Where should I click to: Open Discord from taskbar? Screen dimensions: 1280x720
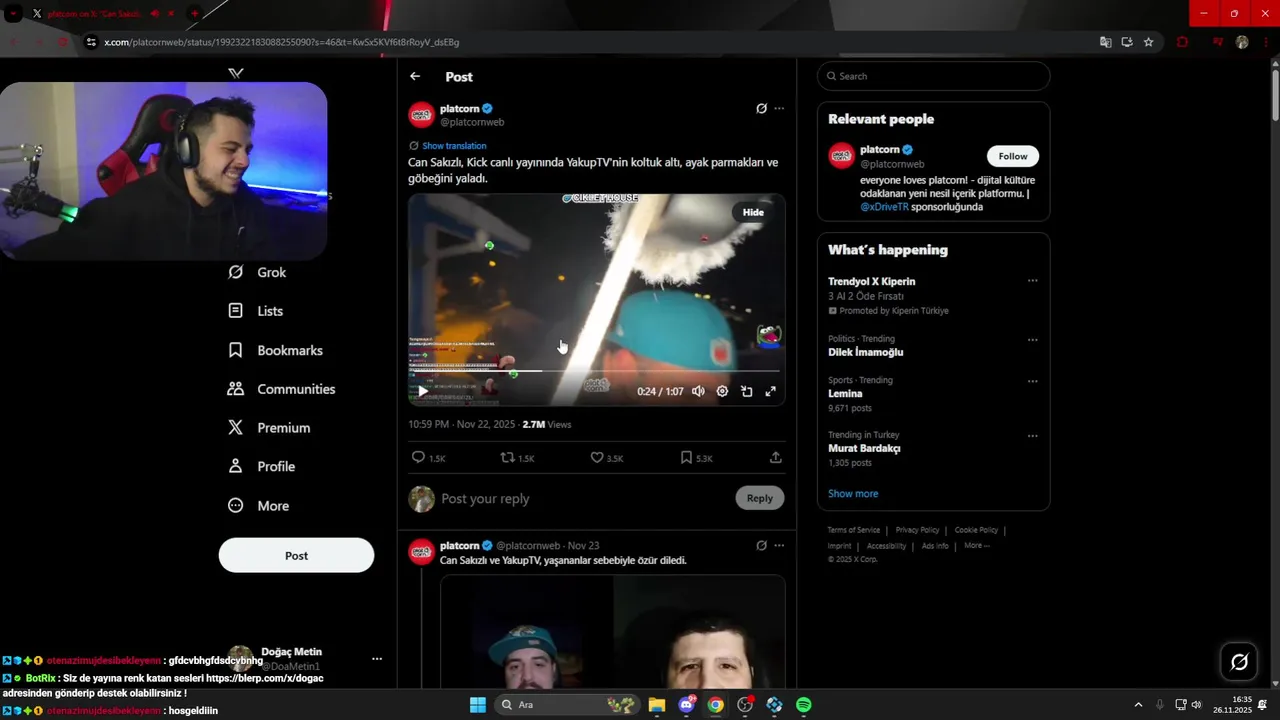click(686, 705)
